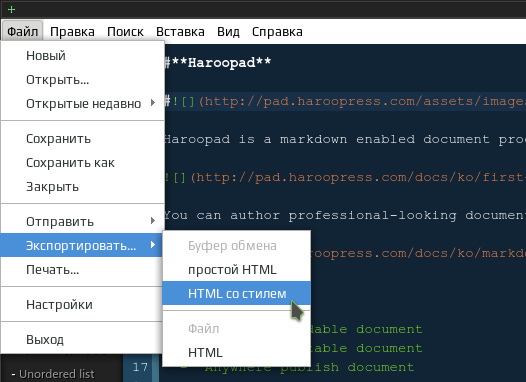Choose HTML under the Файл section
The image size is (526, 382).
pyautogui.click(x=236, y=352)
